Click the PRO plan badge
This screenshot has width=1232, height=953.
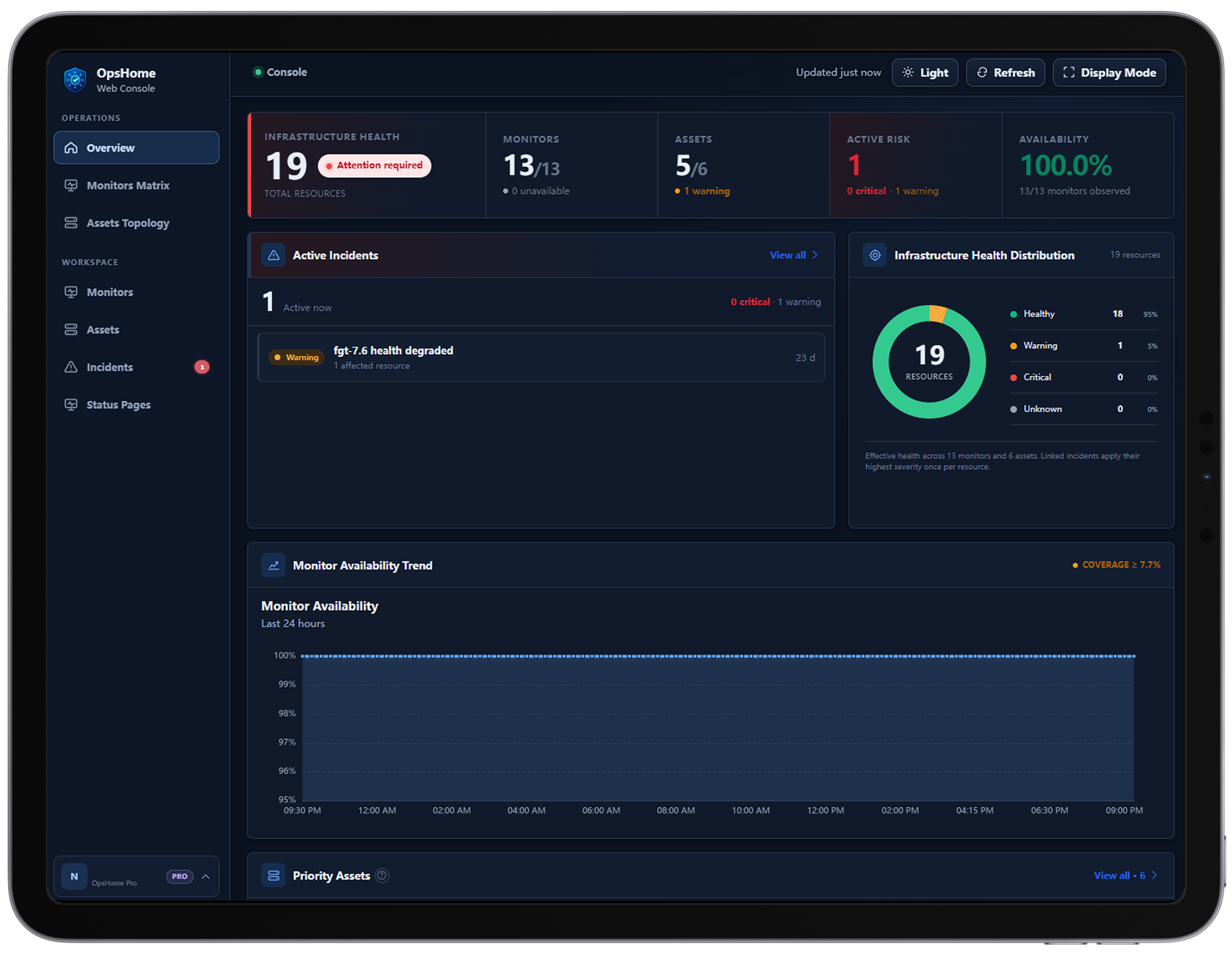180,876
